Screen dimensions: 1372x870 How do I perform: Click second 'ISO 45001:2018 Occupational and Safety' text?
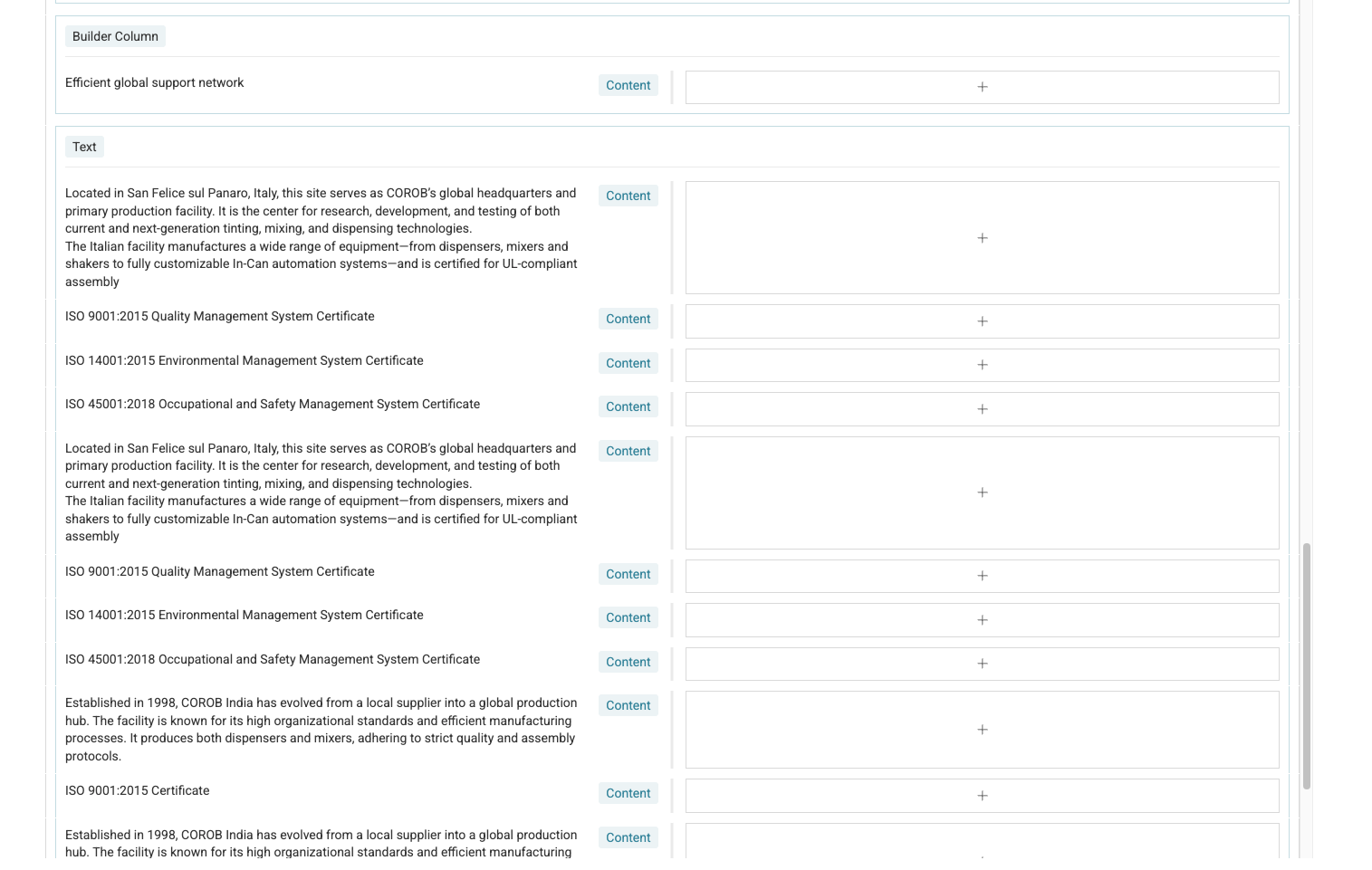tap(272, 659)
